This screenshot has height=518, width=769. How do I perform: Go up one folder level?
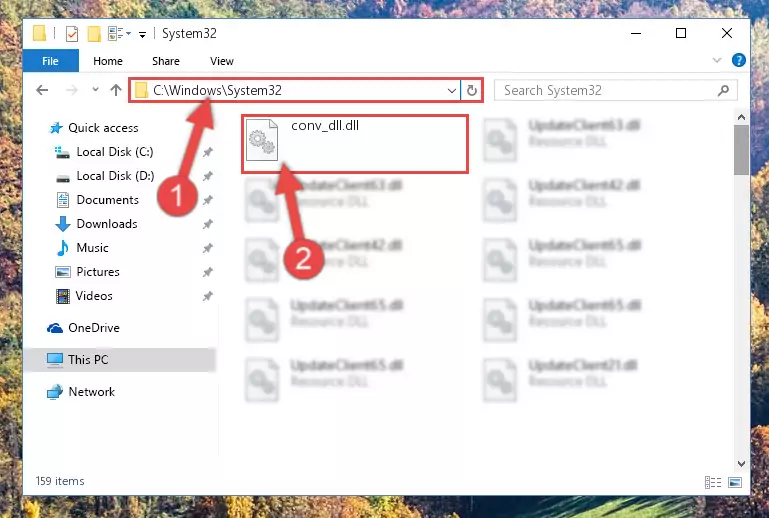116,90
